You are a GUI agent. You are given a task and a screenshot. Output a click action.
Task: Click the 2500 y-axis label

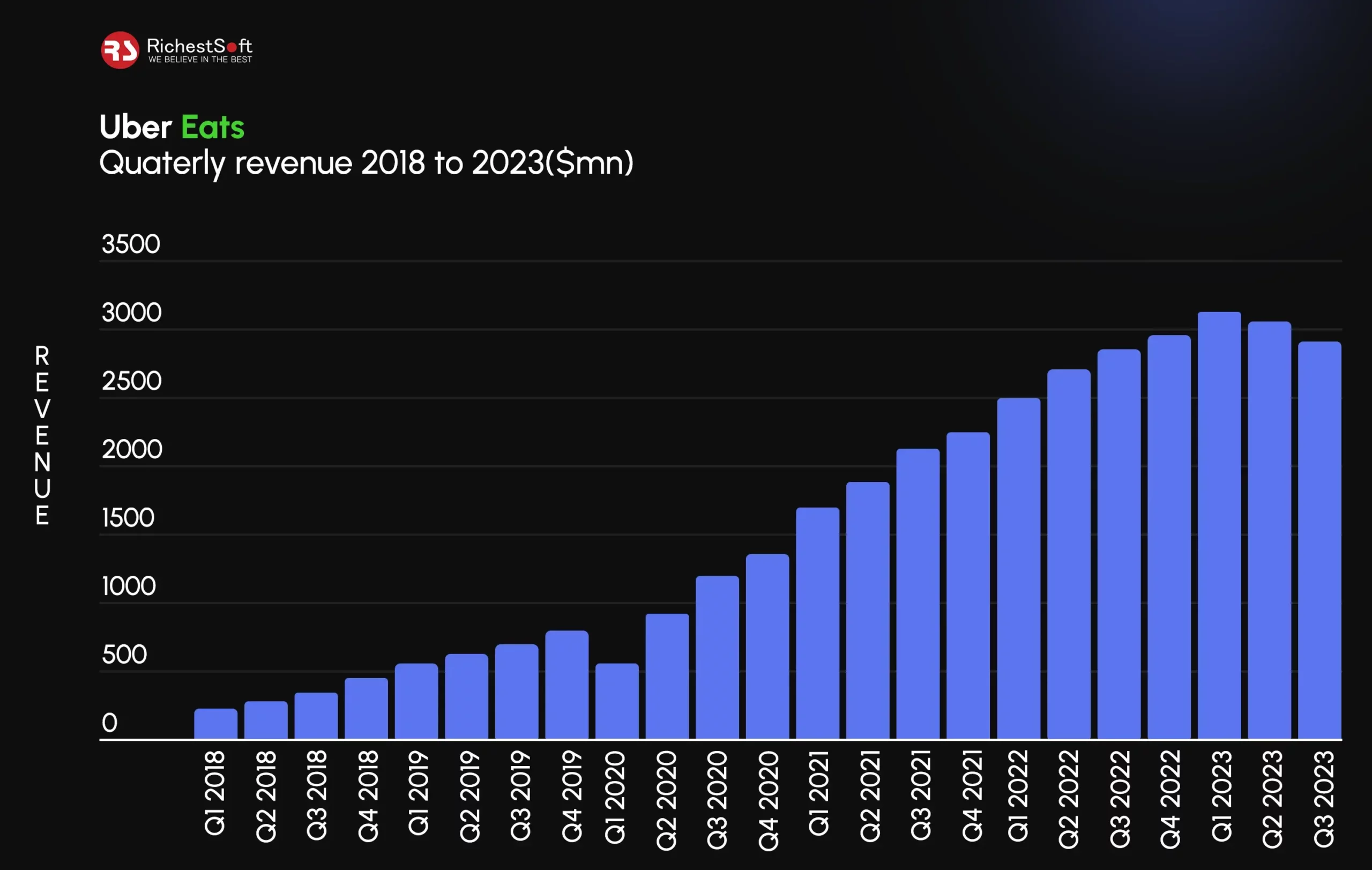[x=132, y=381]
